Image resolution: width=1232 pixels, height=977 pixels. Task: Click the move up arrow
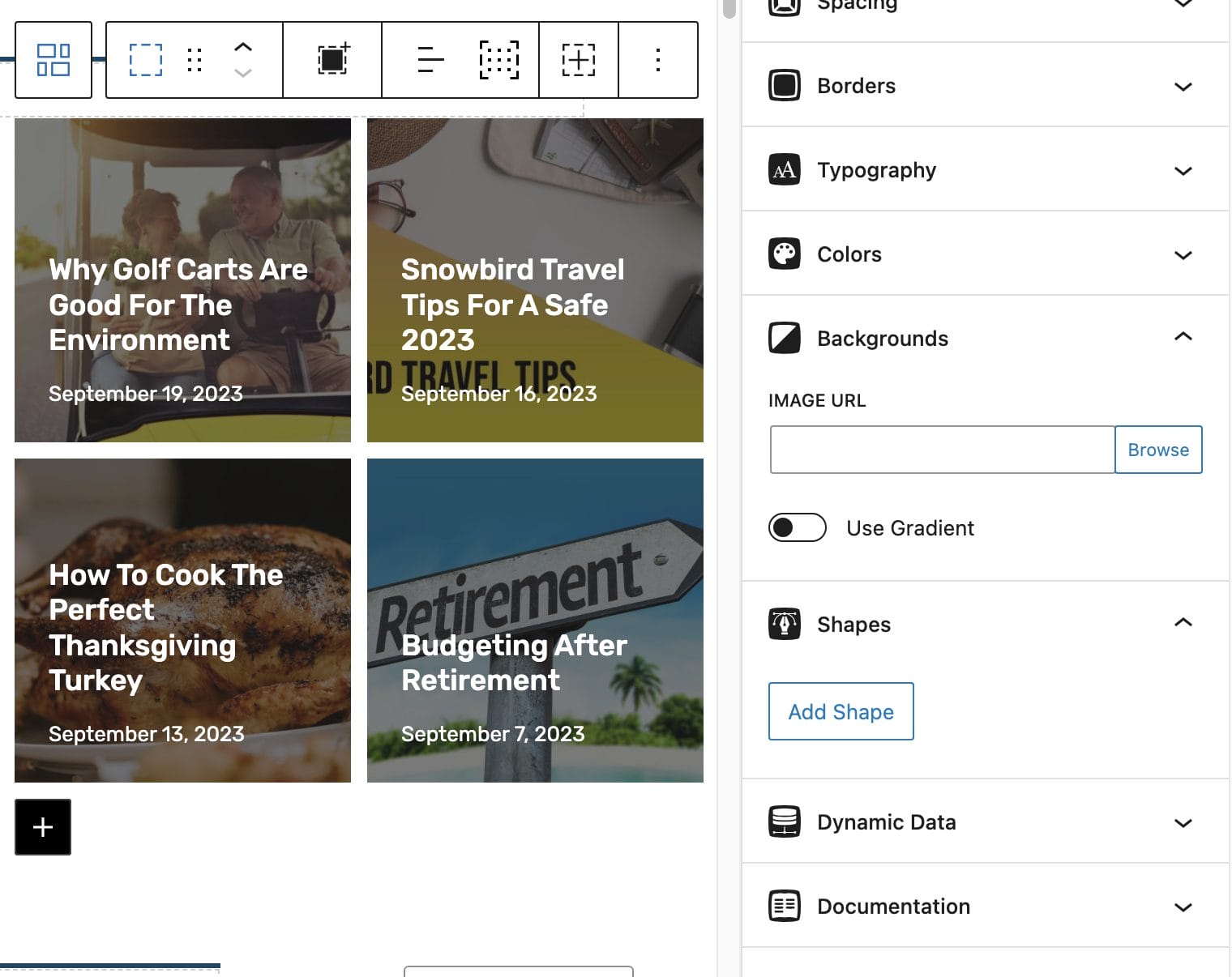[243, 47]
